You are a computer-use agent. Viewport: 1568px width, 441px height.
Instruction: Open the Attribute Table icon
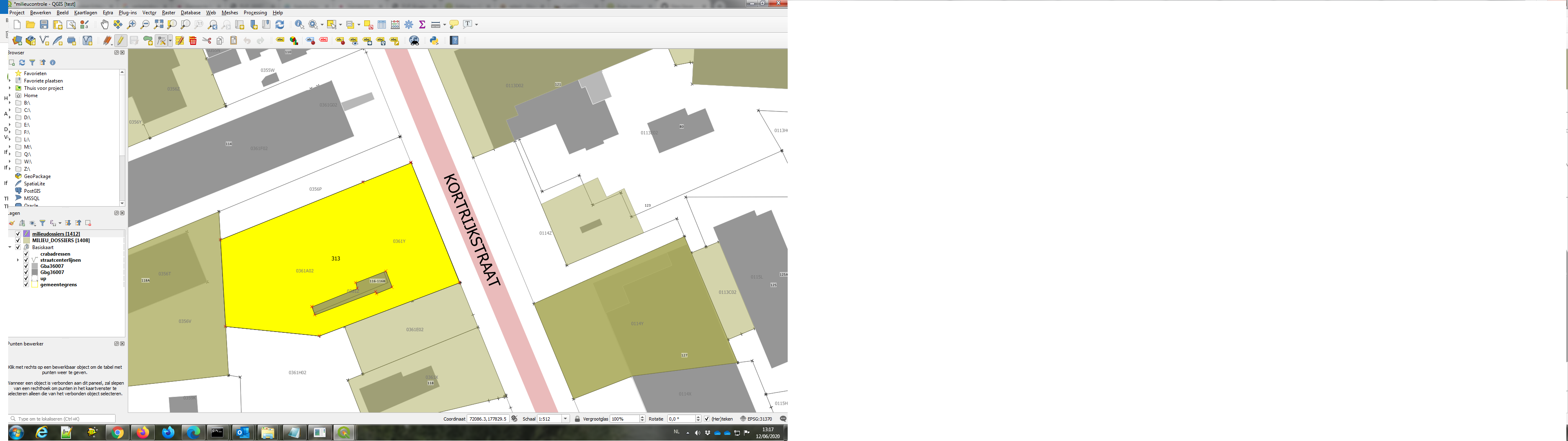pos(382,25)
